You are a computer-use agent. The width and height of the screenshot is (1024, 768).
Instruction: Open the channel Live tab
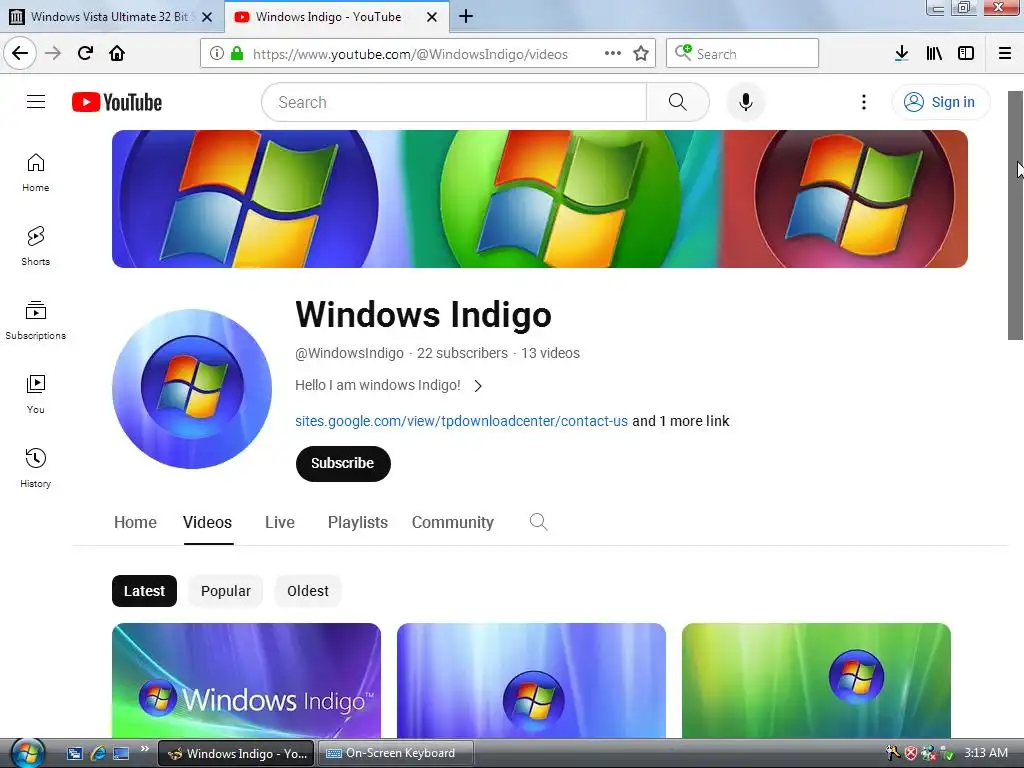click(x=280, y=522)
